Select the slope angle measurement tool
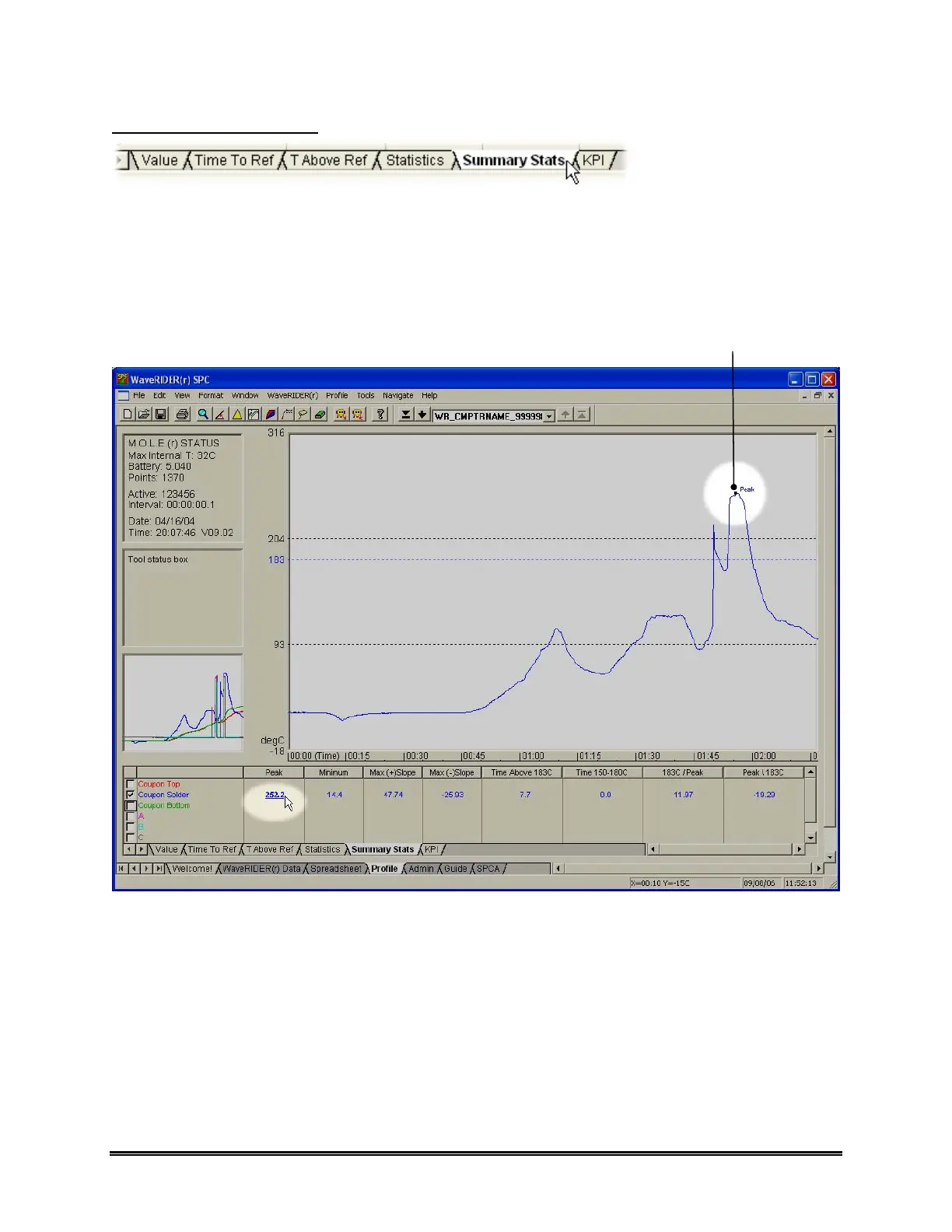The image size is (952, 1232). tap(220, 415)
